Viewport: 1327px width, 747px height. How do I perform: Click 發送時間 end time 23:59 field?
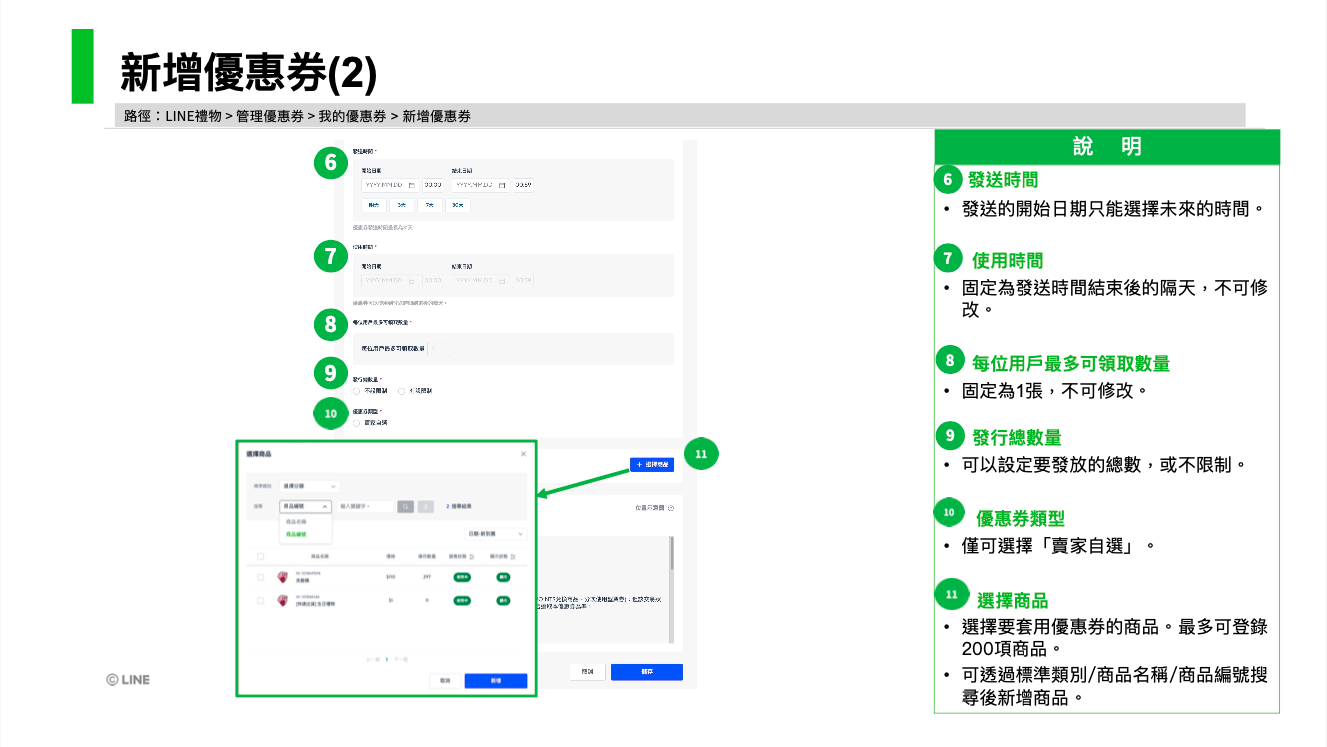523,185
